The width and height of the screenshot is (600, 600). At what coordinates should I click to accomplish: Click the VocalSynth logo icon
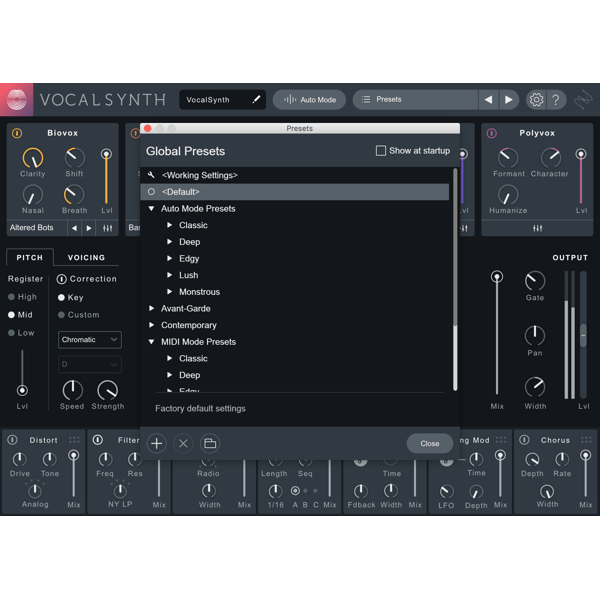[x=16, y=99]
